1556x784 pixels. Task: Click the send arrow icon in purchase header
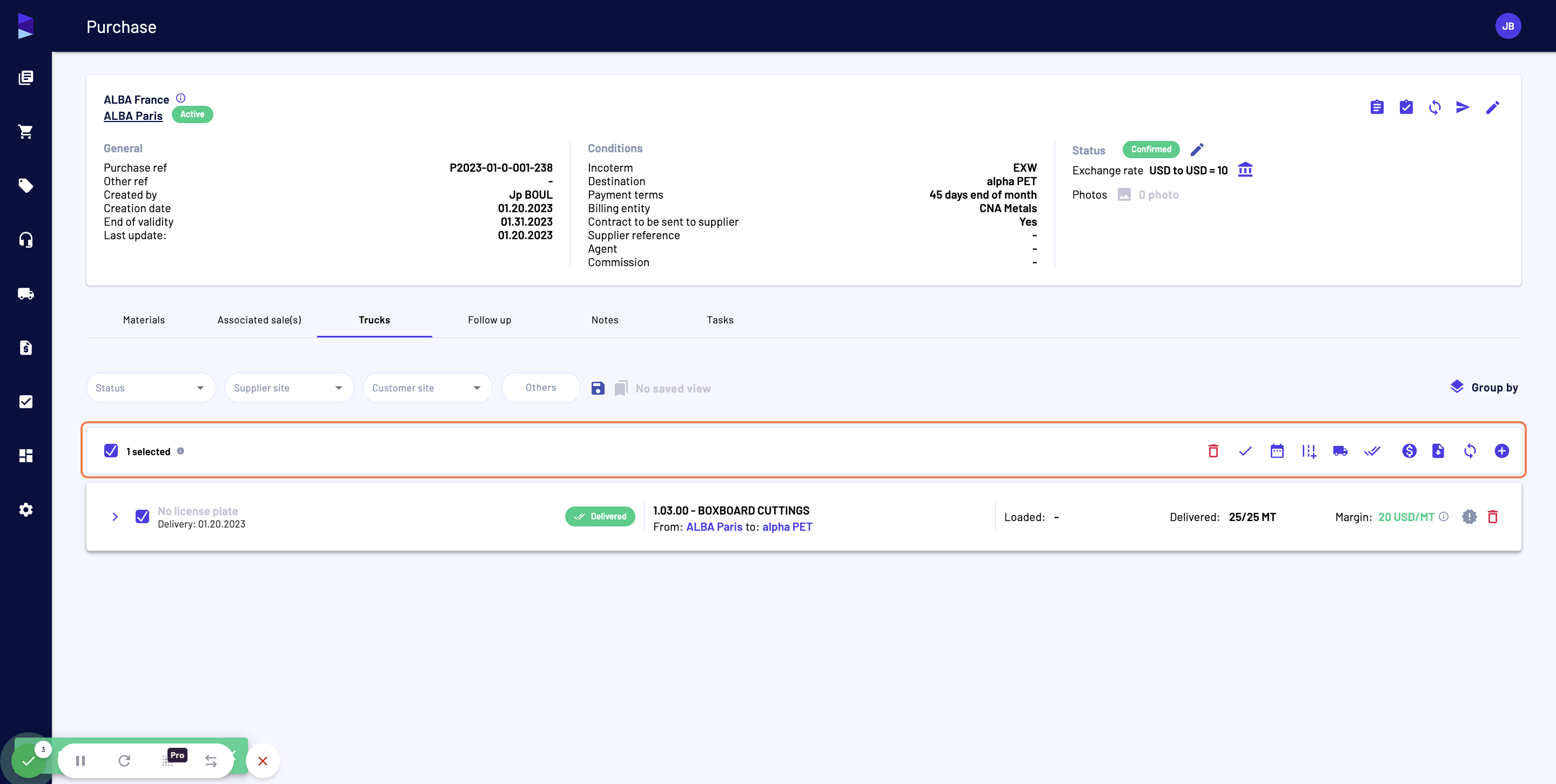(x=1463, y=107)
